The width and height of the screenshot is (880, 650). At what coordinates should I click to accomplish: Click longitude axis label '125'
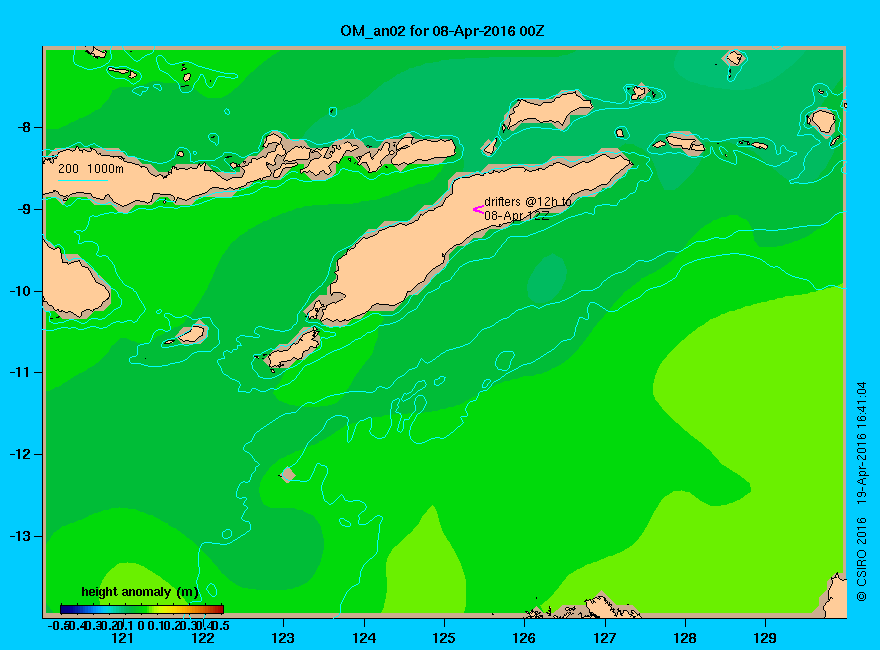click(x=444, y=638)
